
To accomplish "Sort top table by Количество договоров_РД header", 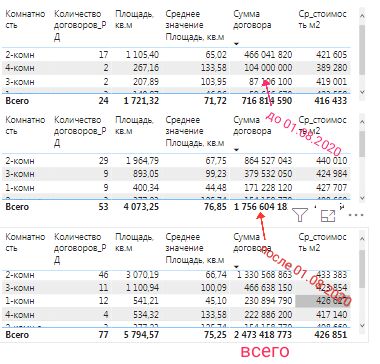I will (x=80, y=25).
